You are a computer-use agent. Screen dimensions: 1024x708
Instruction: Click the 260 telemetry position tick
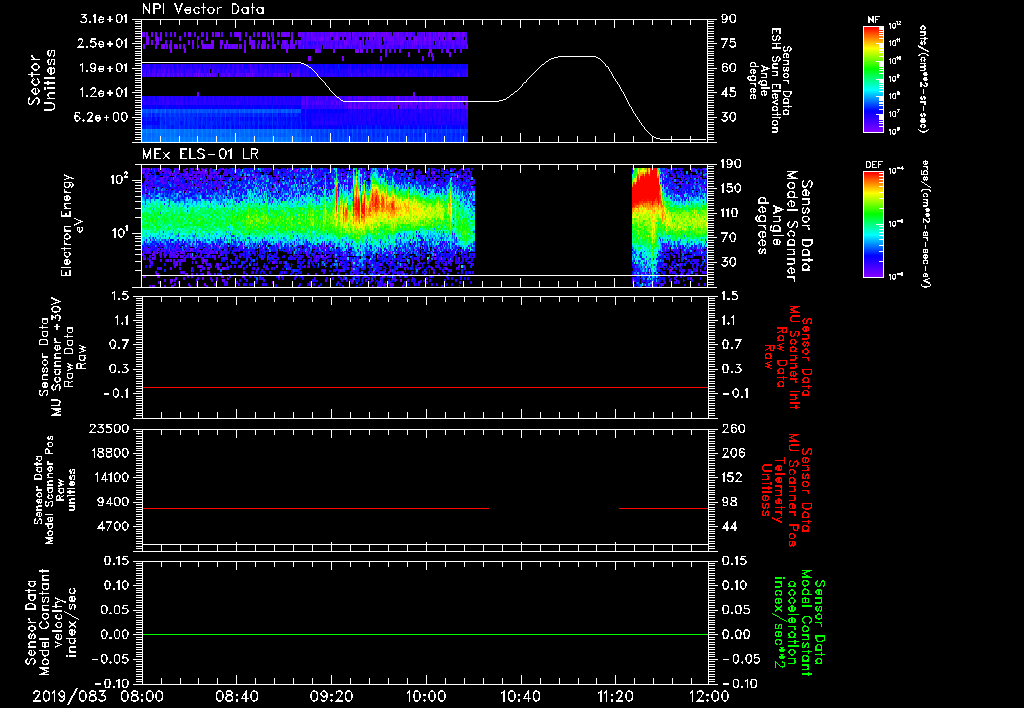[733, 428]
